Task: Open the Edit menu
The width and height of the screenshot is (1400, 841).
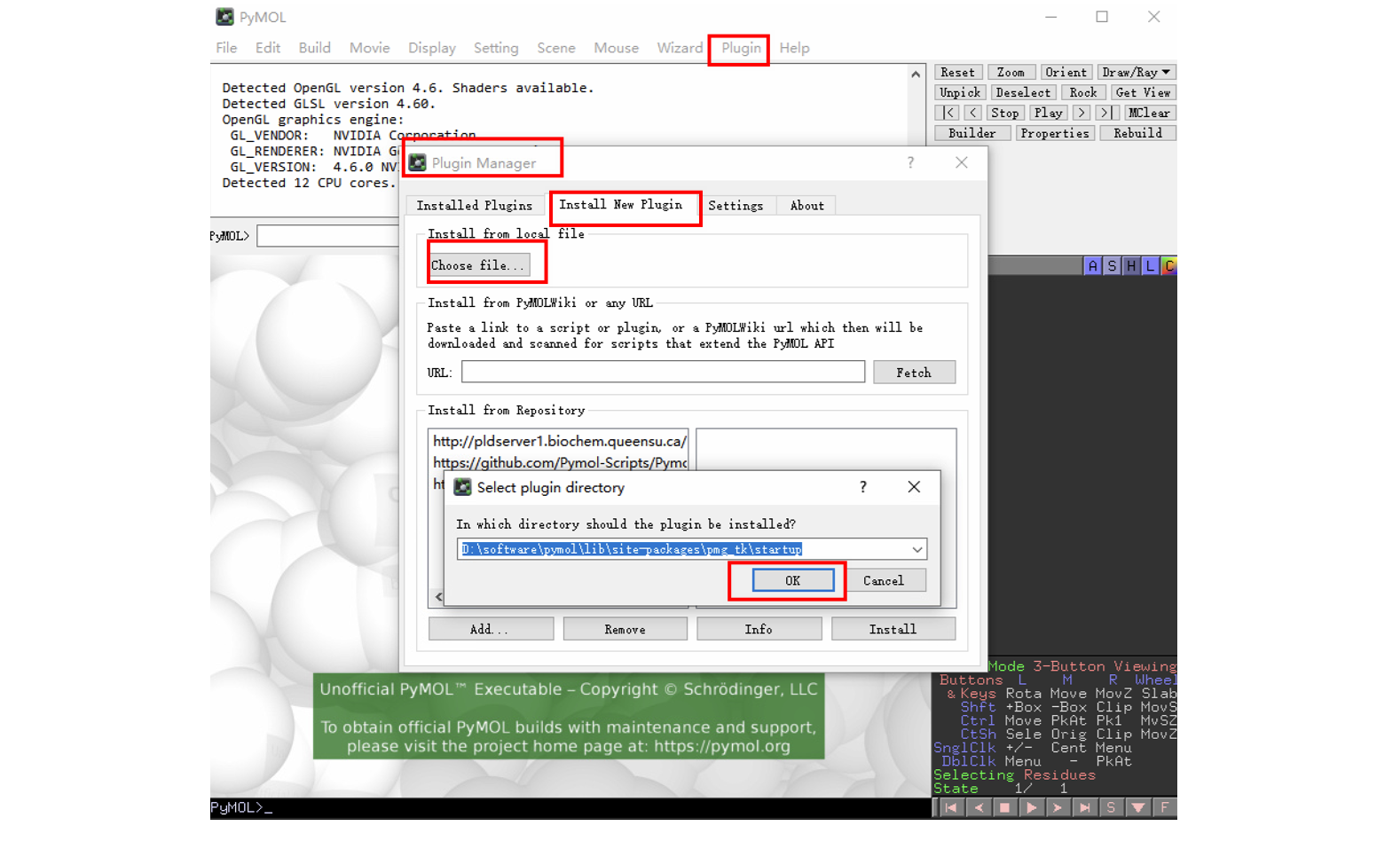Action: pyautogui.click(x=268, y=48)
